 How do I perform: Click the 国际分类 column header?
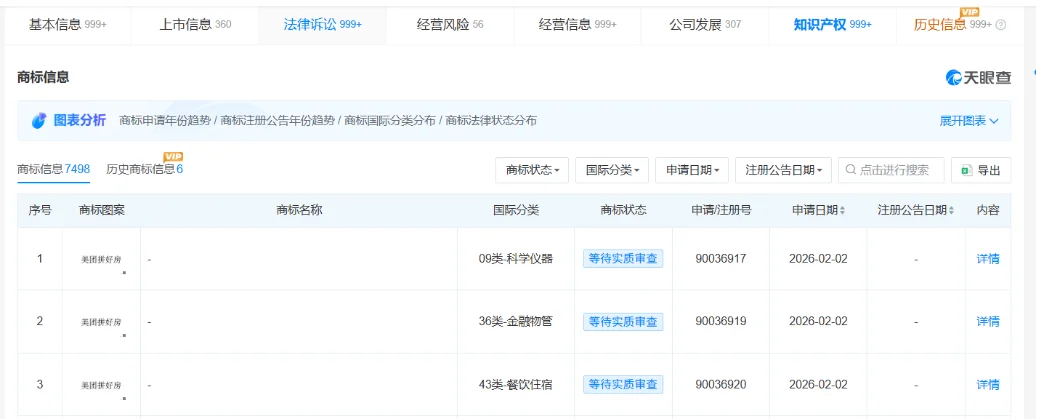(516, 210)
